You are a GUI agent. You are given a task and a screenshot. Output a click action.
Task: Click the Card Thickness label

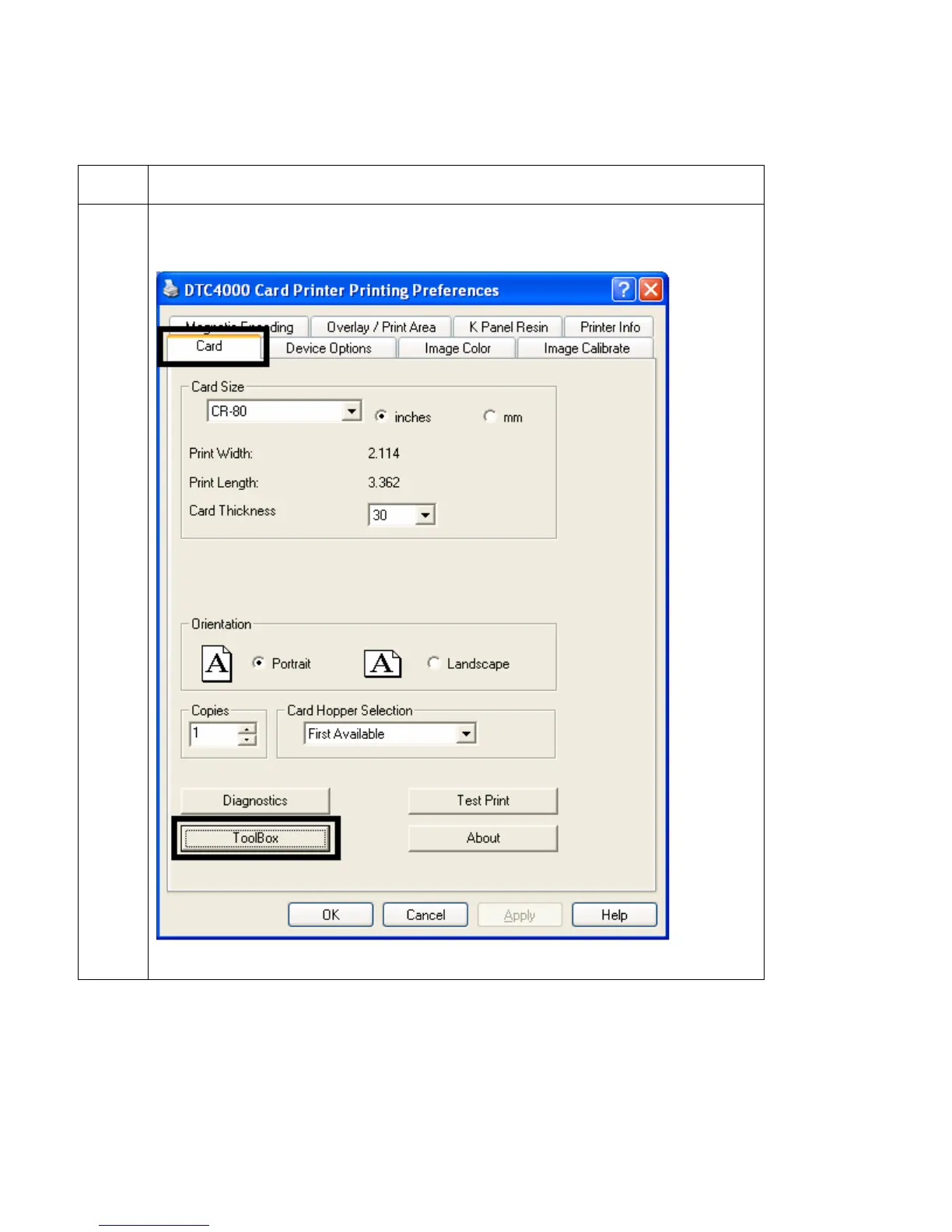[233, 511]
